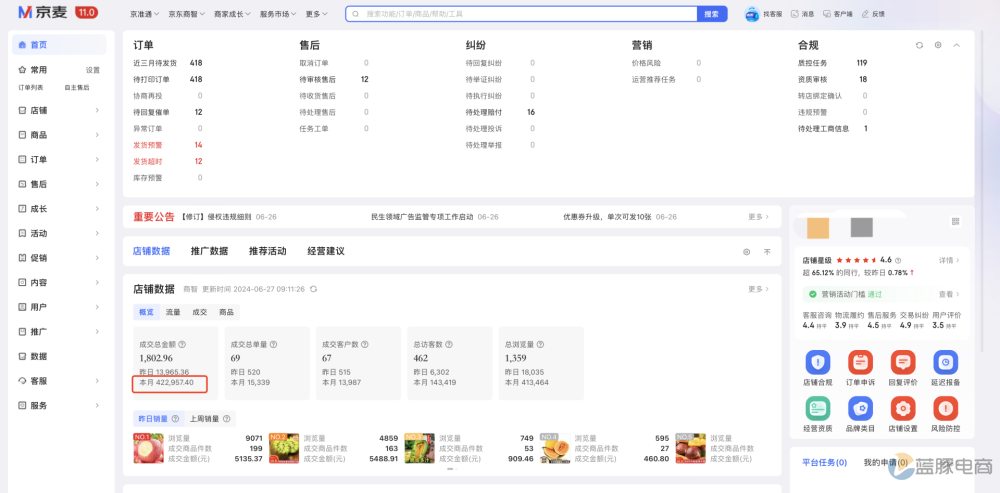
Task: Show the shop QR code
Action: point(955,221)
